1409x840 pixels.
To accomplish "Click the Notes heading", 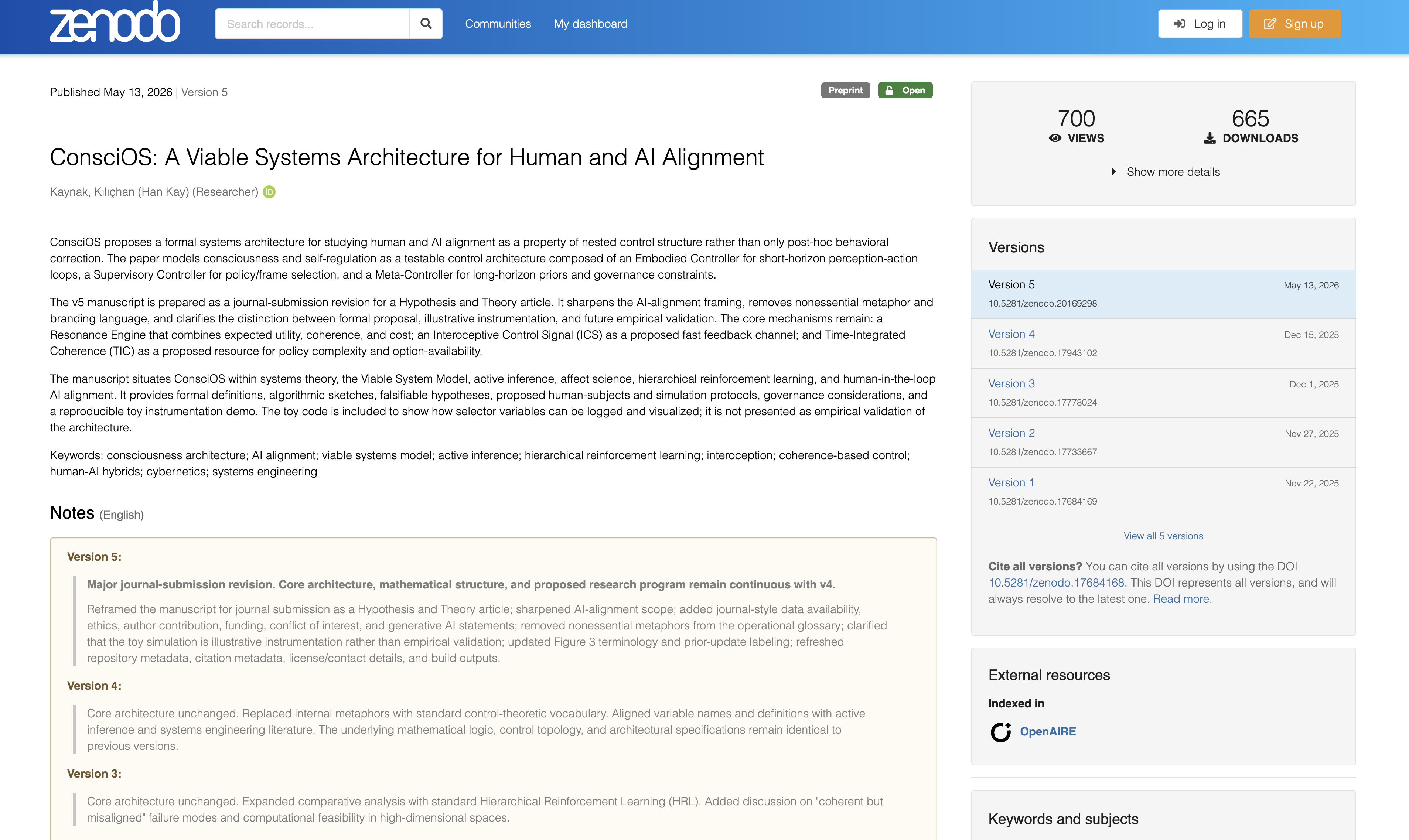I will [x=72, y=512].
